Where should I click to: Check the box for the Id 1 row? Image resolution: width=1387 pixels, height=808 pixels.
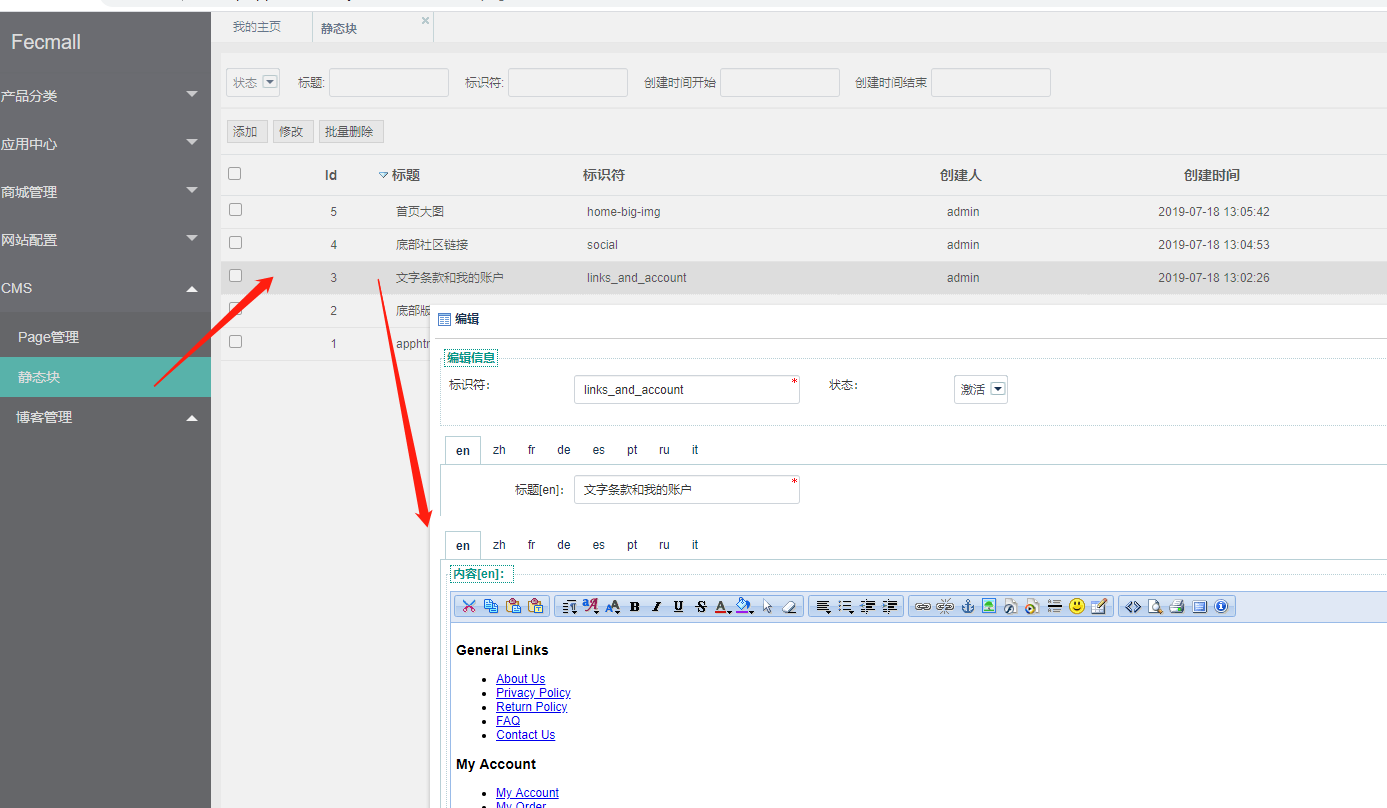[235, 342]
